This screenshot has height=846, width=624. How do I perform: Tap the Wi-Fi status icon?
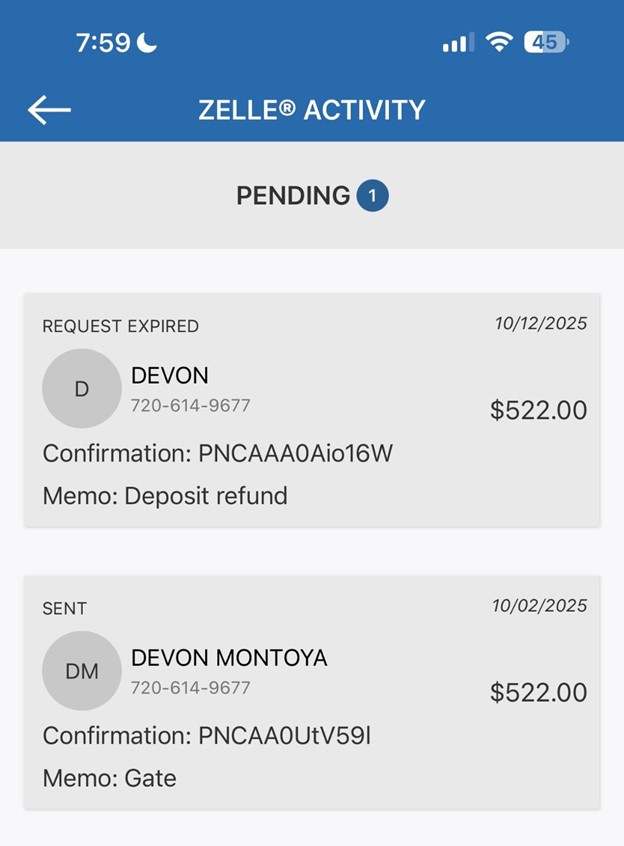pos(498,43)
